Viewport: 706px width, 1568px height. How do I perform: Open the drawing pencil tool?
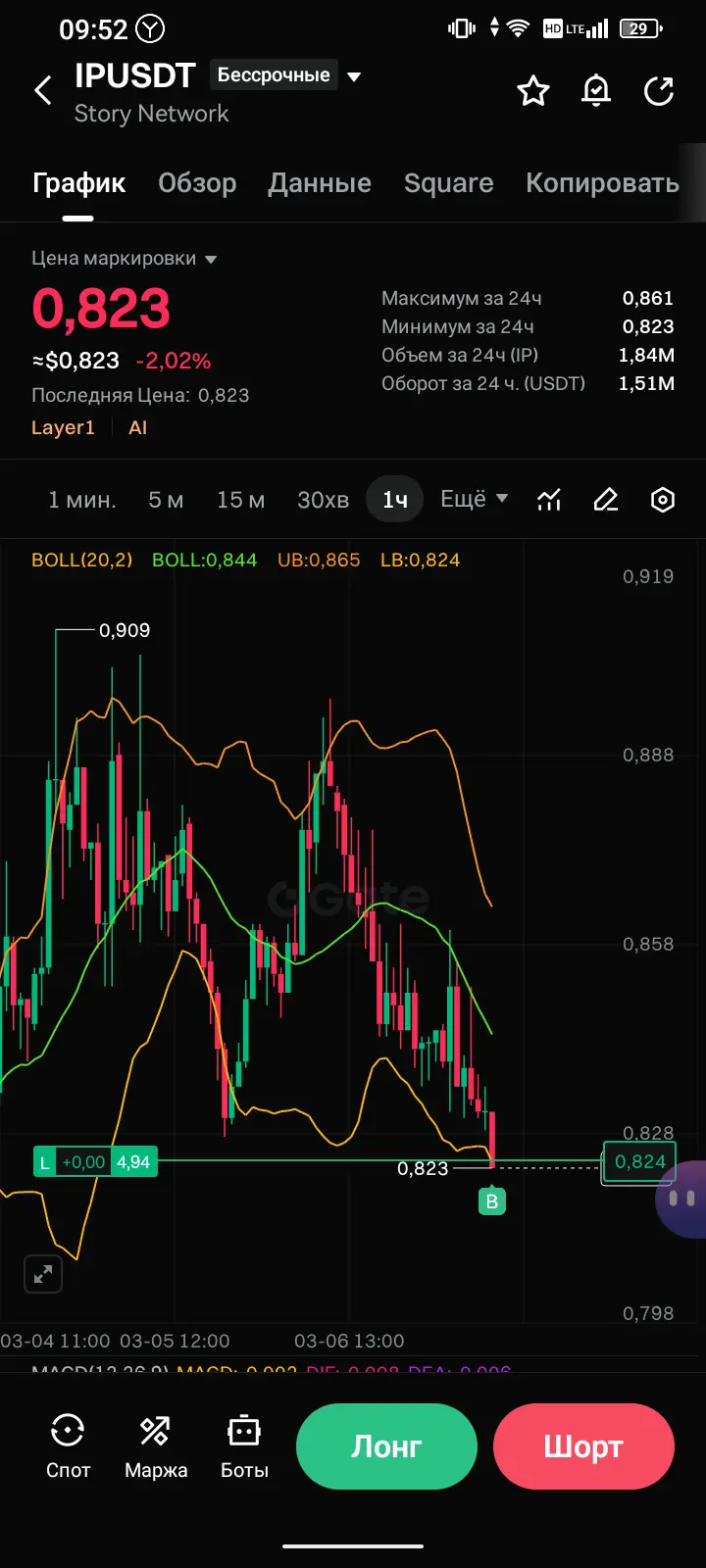pyautogui.click(x=606, y=500)
